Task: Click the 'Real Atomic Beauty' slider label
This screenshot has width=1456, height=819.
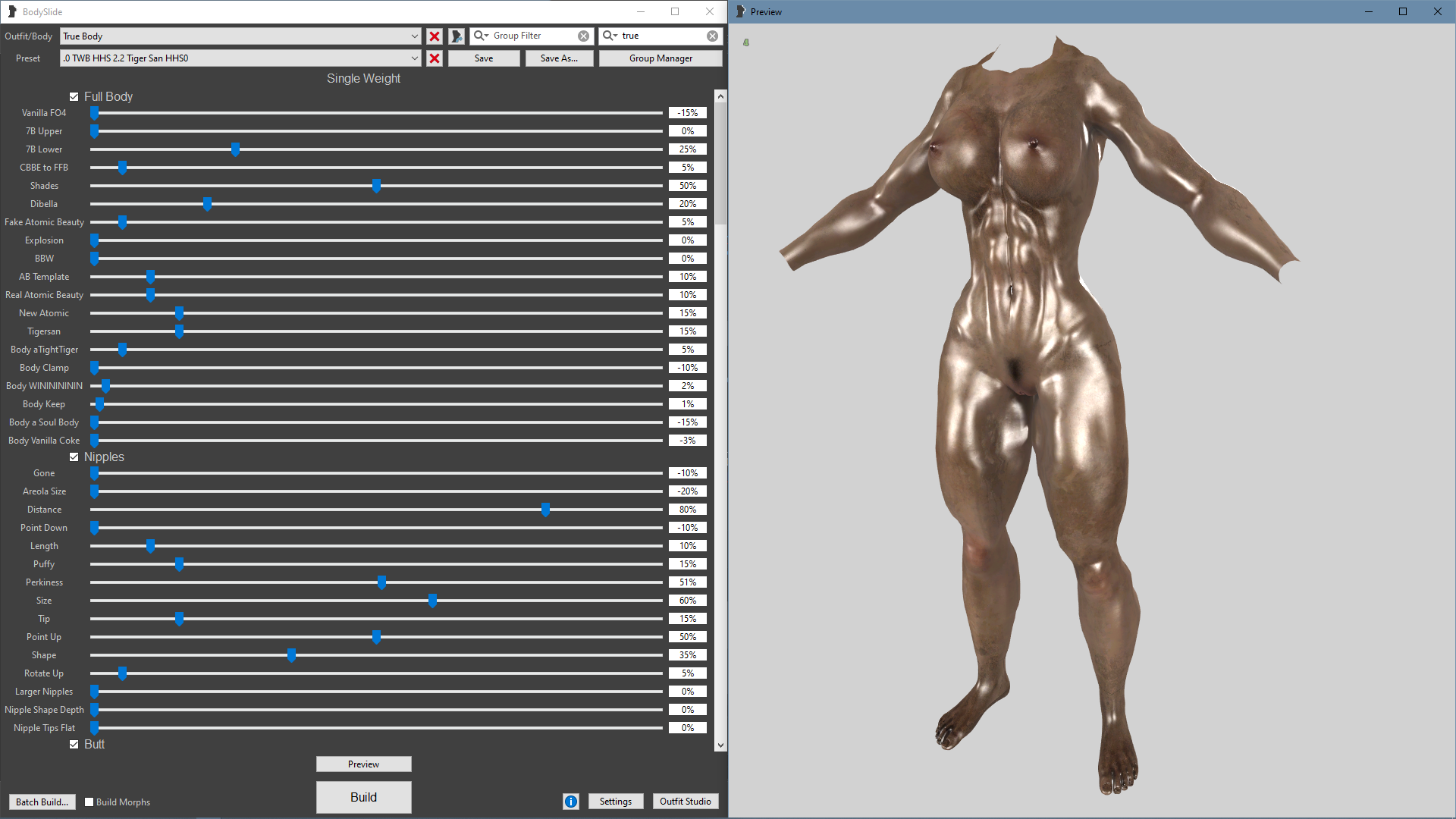Action: (44, 295)
